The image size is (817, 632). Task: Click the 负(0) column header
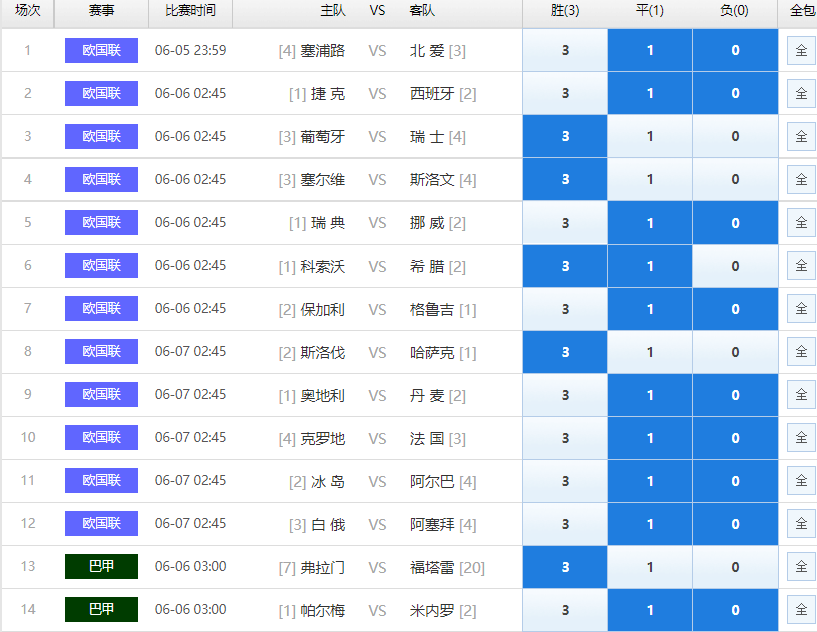click(735, 10)
